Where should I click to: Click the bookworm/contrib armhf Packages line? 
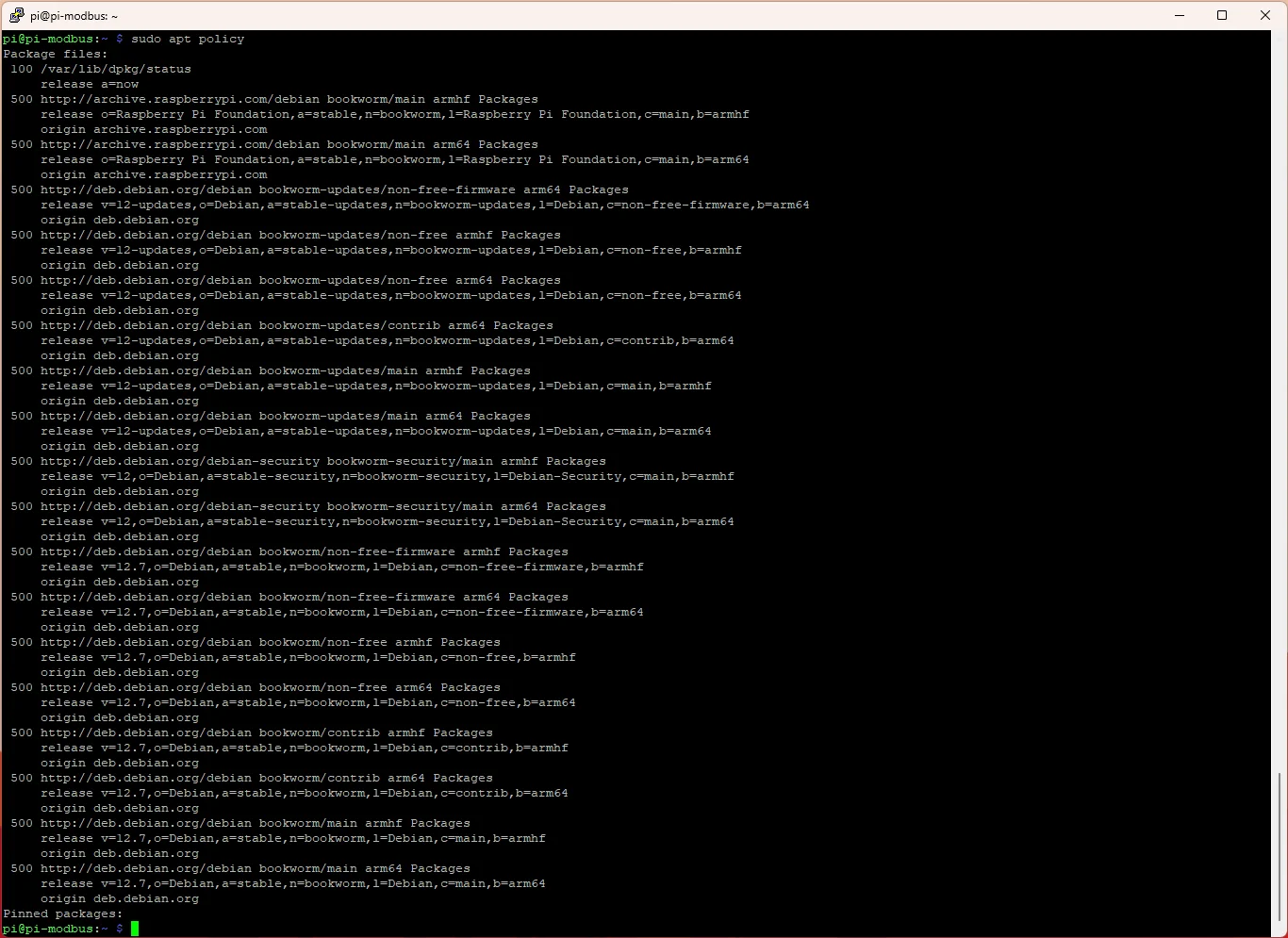pos(252,732)
